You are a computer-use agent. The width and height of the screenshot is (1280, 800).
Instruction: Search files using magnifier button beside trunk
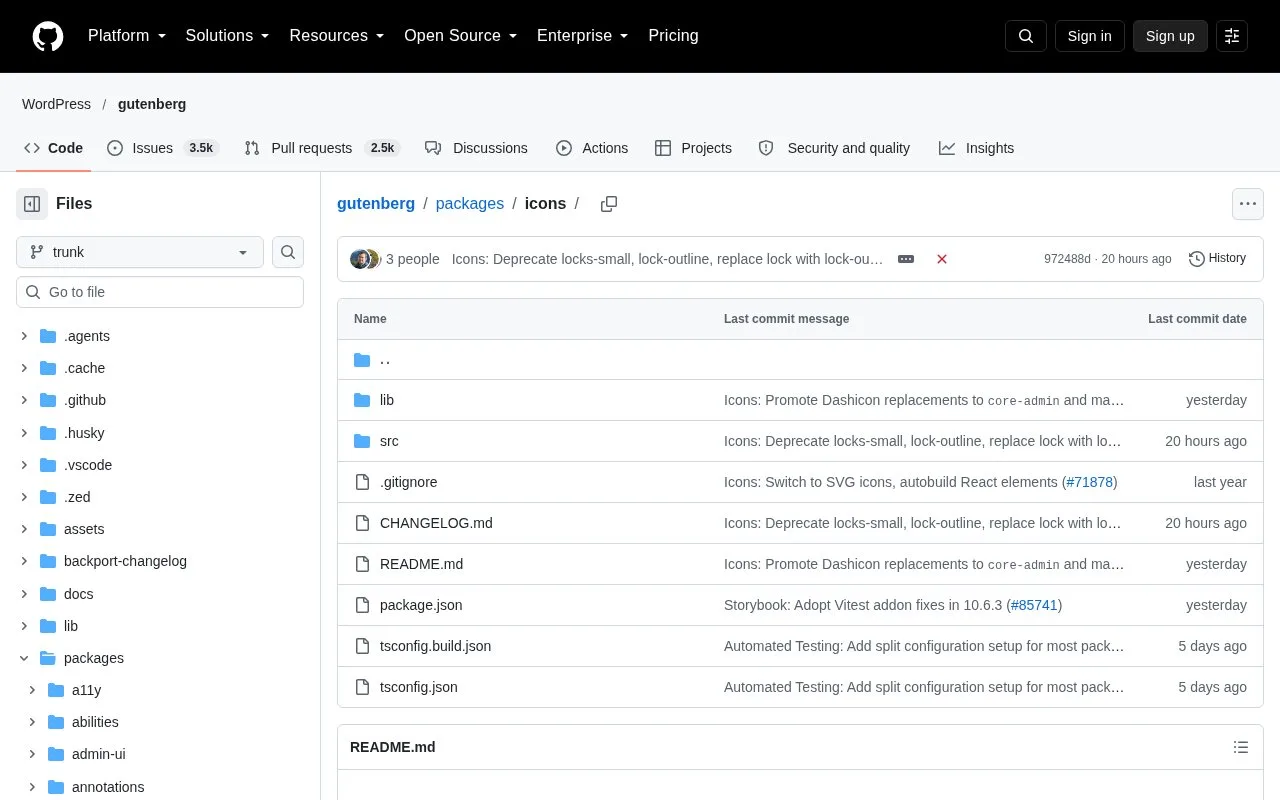click(288, 252)
